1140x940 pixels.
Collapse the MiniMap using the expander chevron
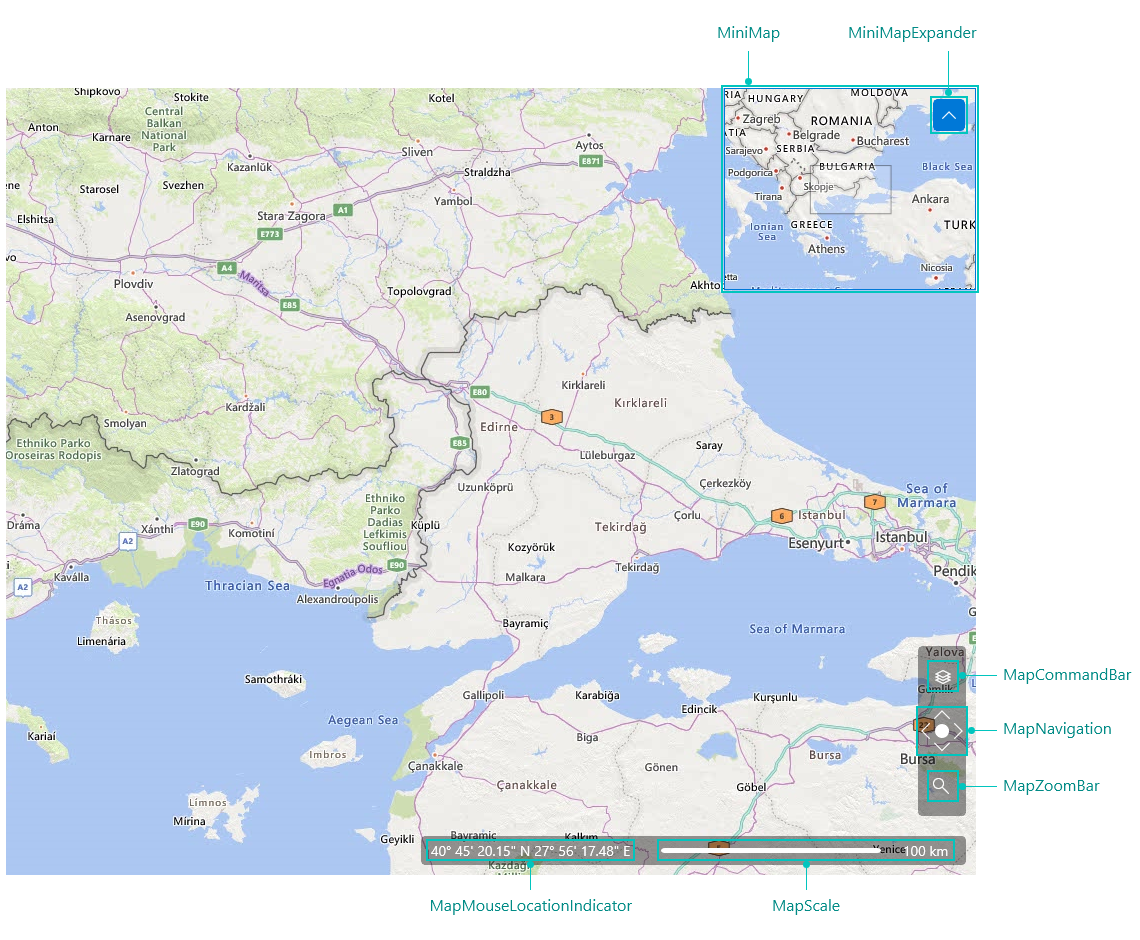(948, 114)
